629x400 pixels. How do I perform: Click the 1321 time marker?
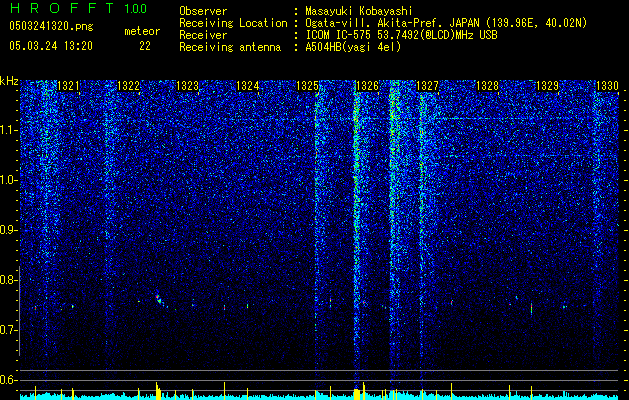tap(69, 86)
